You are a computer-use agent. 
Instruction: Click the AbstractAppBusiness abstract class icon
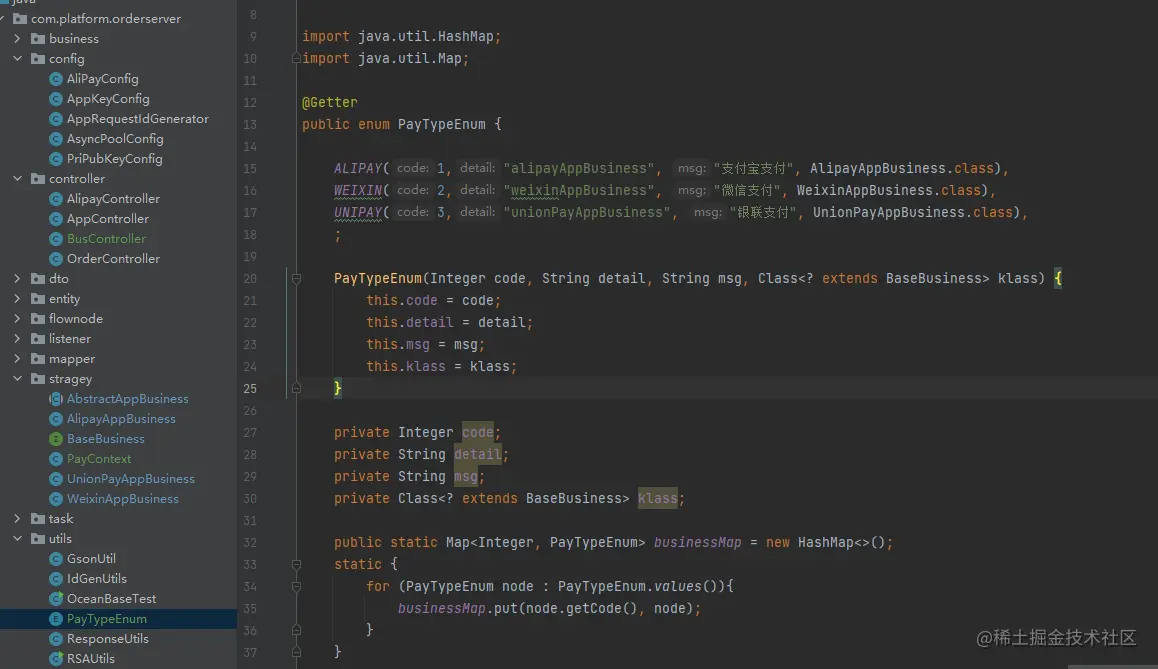coord(55,399)
